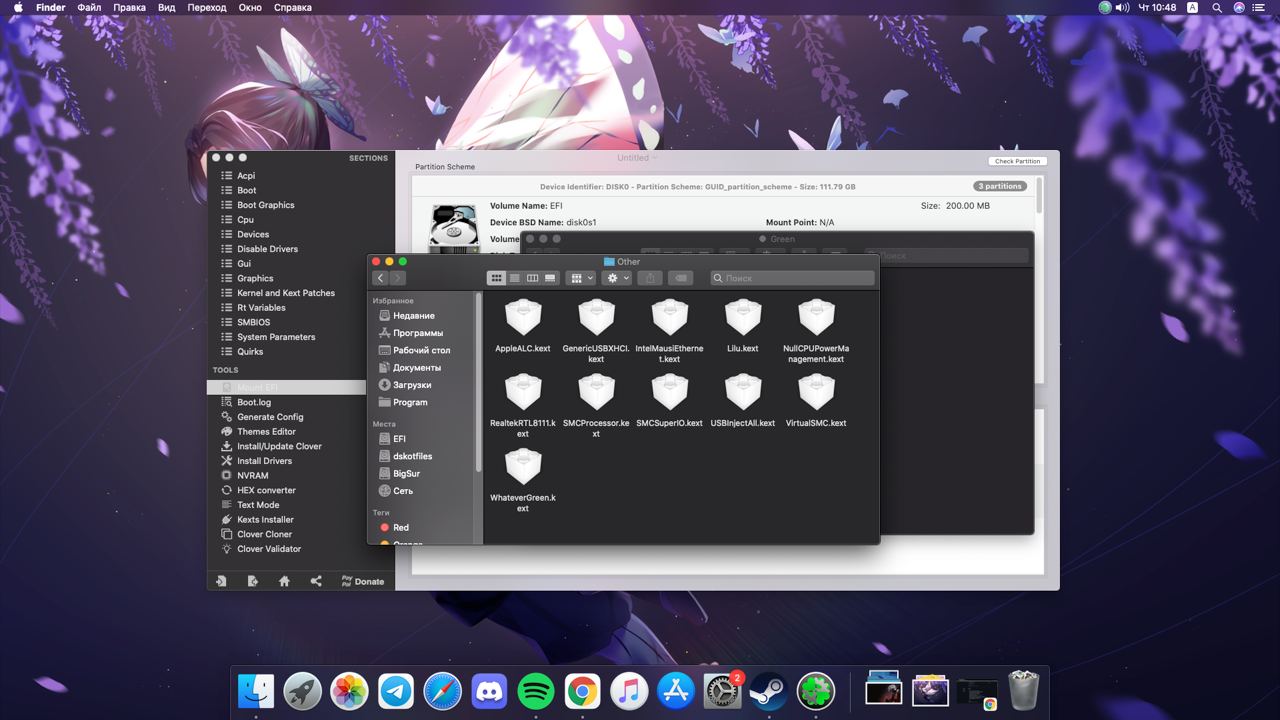
Task: Switch Finder to gallery view
Action: point(550,278)
